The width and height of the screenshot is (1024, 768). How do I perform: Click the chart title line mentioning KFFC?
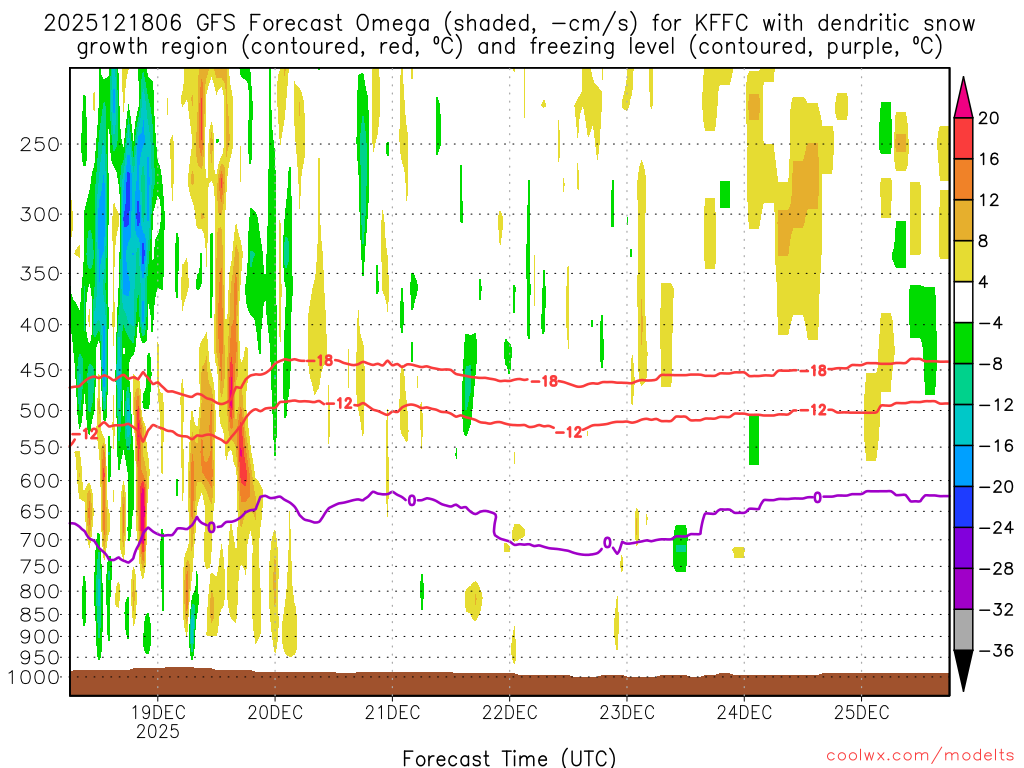[509, 23]
